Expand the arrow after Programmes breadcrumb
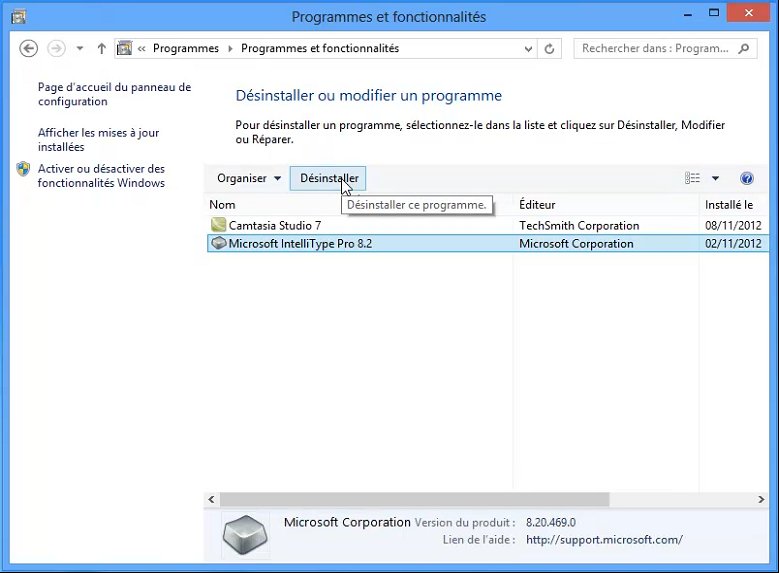 (x=230, y=49)
